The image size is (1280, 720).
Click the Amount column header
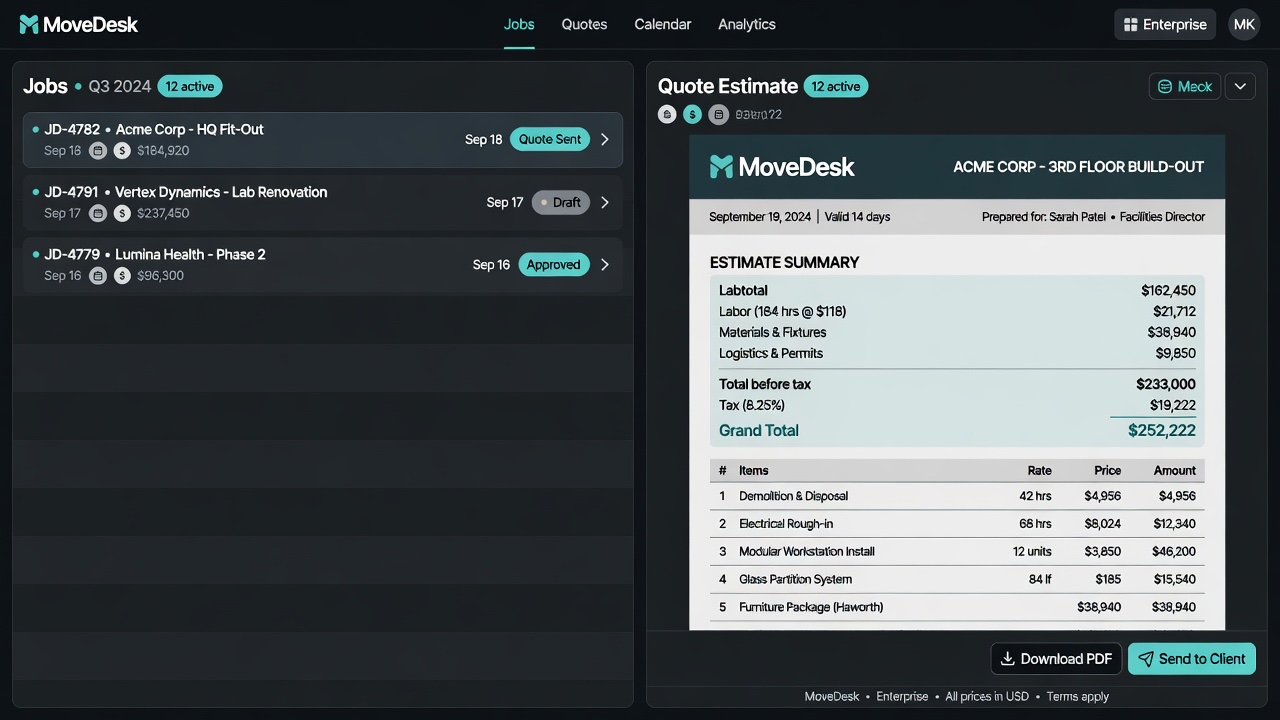point(1175,470)
